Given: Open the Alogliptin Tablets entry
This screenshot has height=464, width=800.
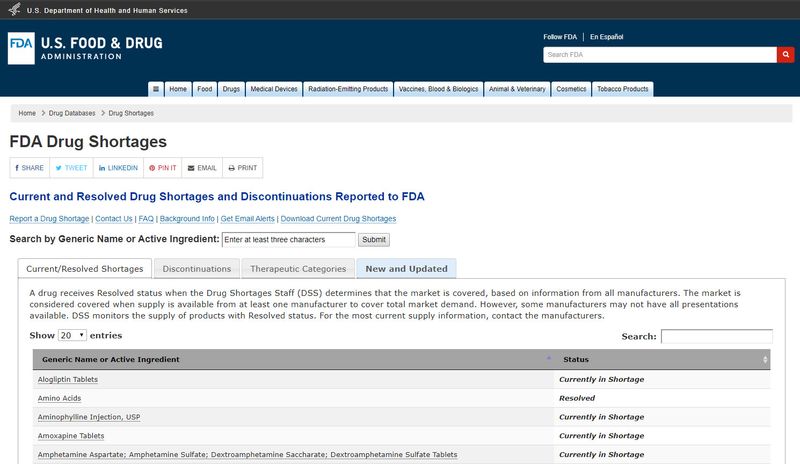Looking at the screenshot, I should [68, 379].
